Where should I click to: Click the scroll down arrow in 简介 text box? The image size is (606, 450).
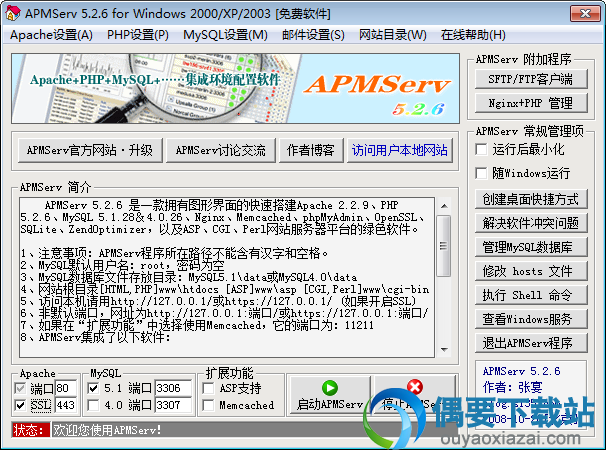click(444, 349)
